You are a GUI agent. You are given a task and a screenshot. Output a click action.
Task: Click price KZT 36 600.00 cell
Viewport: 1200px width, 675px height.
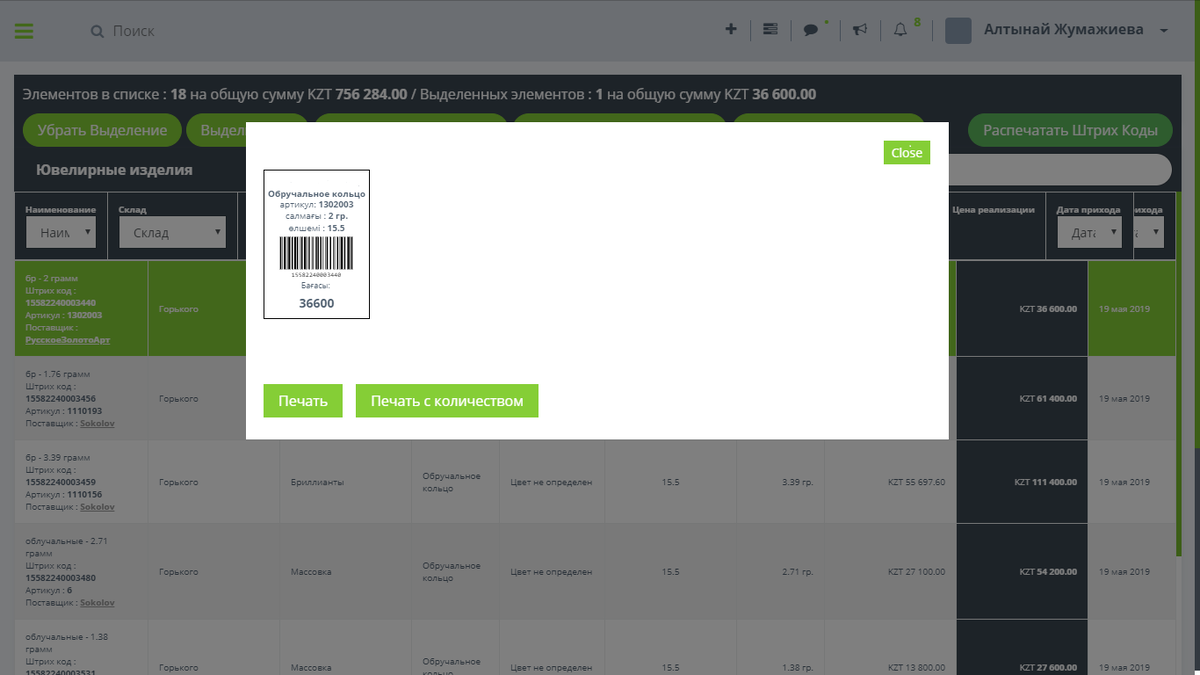point(1022,309)
